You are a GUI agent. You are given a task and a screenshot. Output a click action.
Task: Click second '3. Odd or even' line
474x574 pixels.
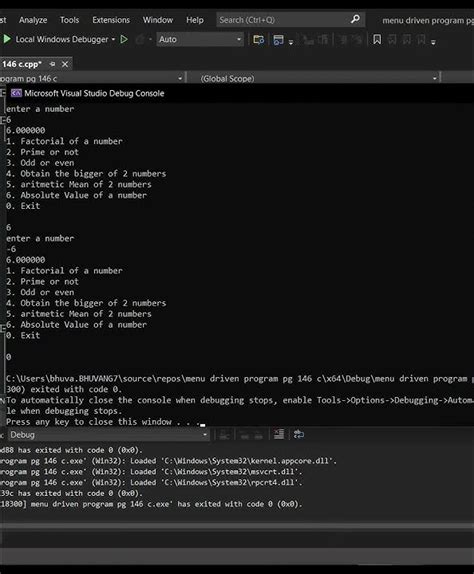point(40,292)
